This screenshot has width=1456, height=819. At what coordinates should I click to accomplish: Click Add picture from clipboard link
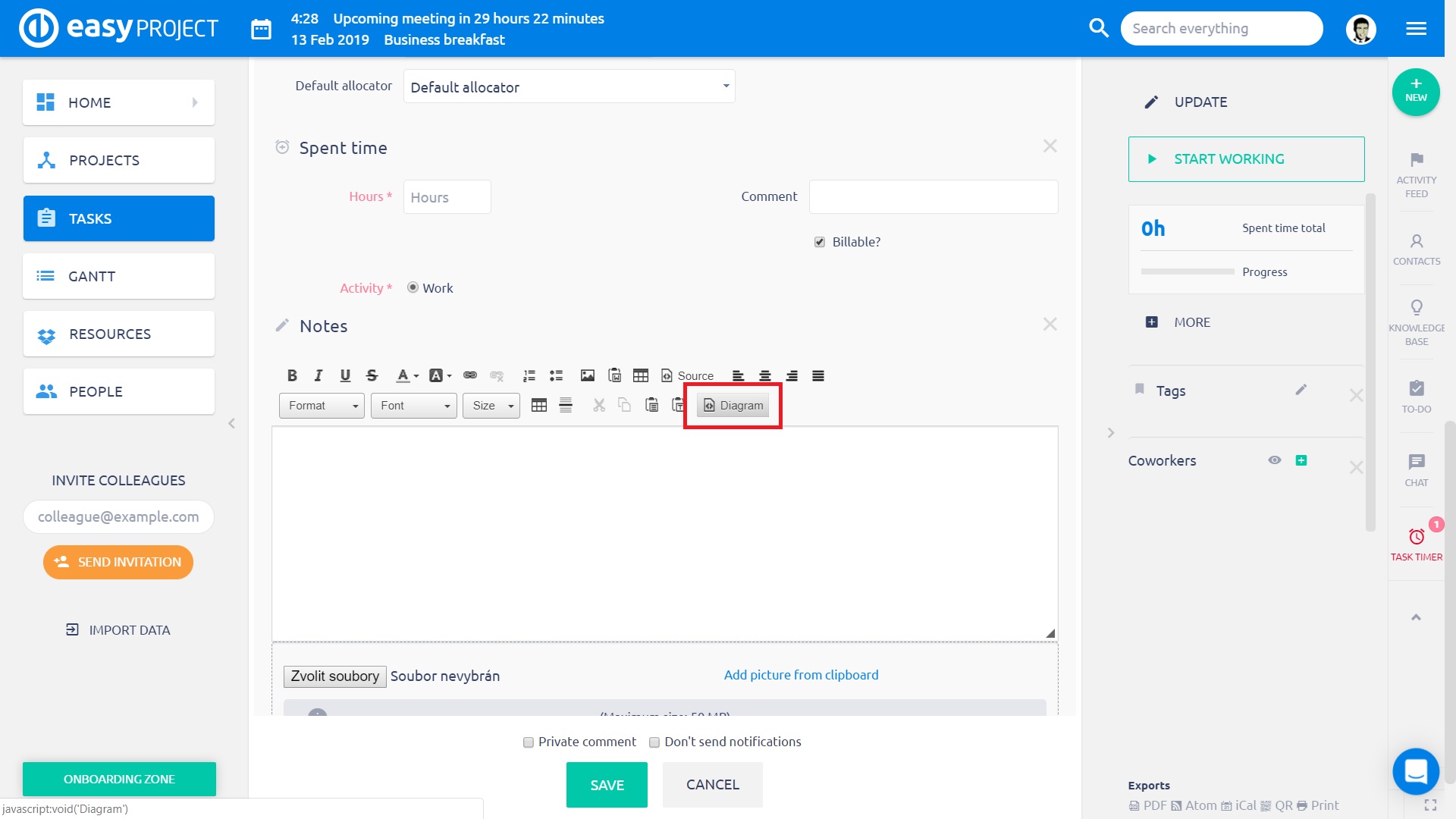coord(801,675)
